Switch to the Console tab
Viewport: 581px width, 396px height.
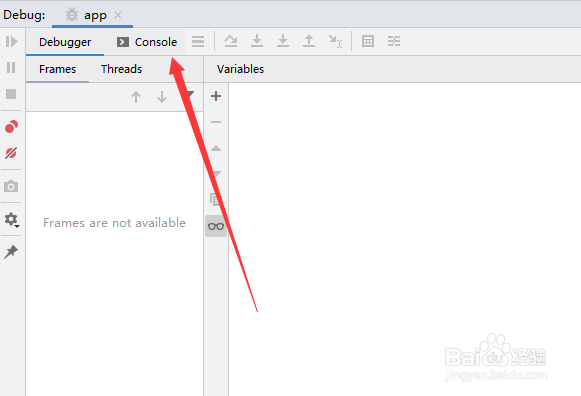point(147,42)
